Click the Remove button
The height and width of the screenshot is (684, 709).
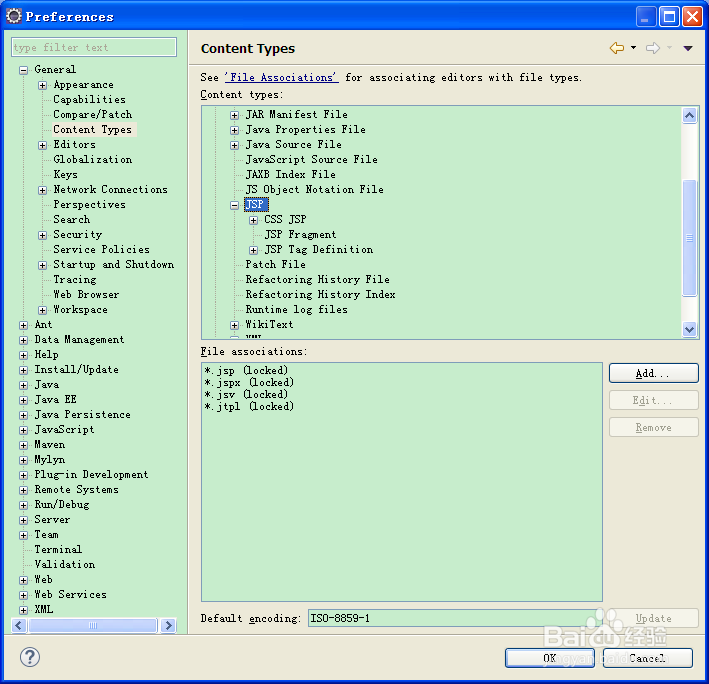pos(653,427)
